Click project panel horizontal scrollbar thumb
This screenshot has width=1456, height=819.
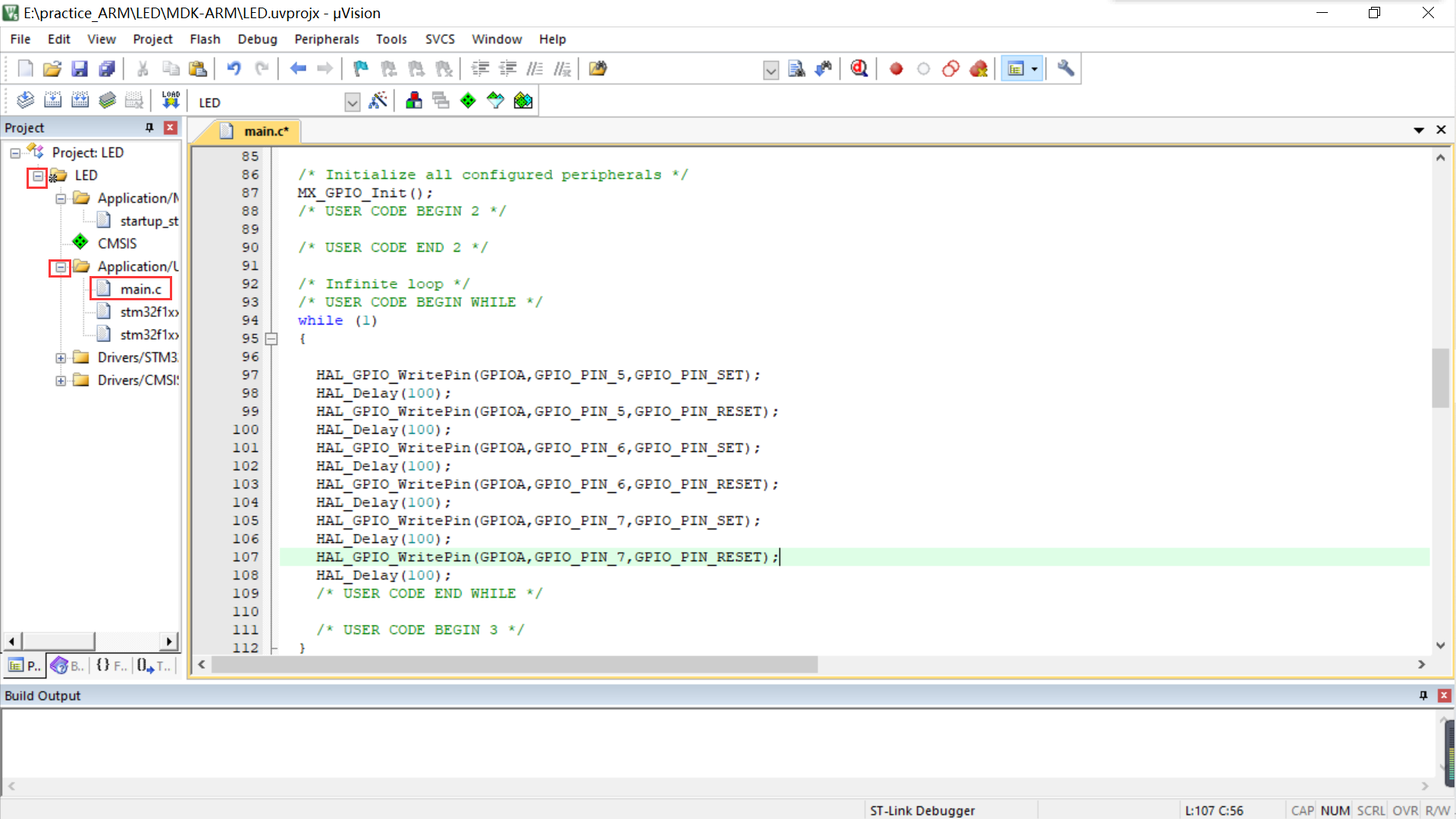58,642
